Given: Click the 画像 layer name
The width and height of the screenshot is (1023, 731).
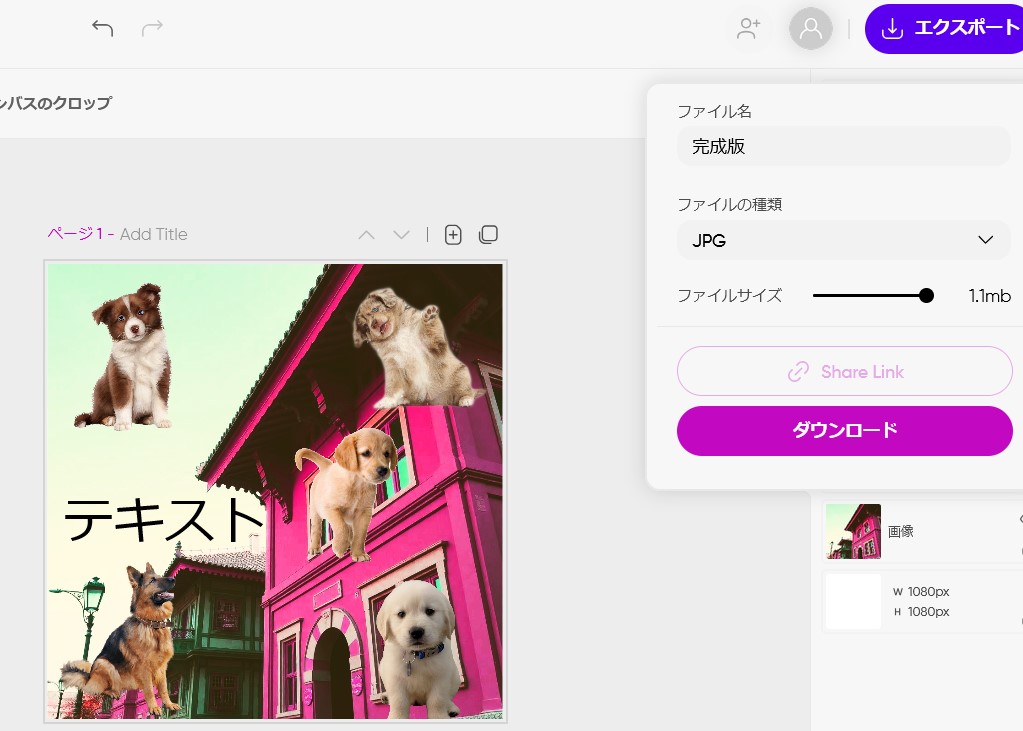Looking at the screenshot, I should tap(900, 531).
